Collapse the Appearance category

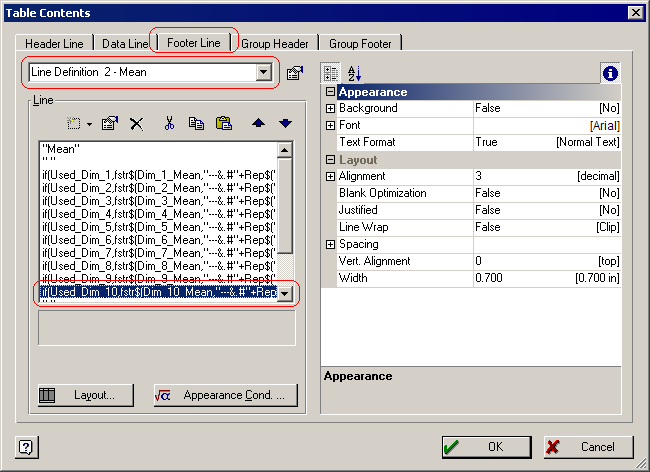coord(330,92)
